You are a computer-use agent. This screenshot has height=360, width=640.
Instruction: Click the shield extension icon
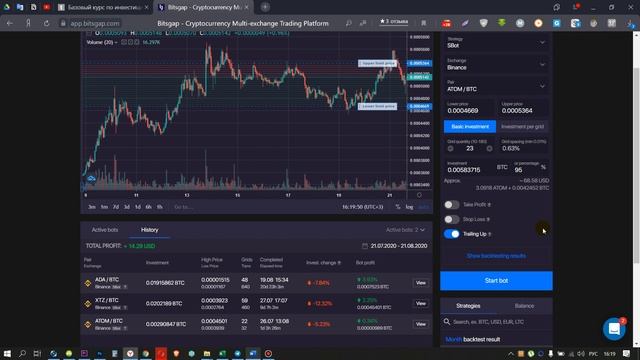[x=484, y=23]
